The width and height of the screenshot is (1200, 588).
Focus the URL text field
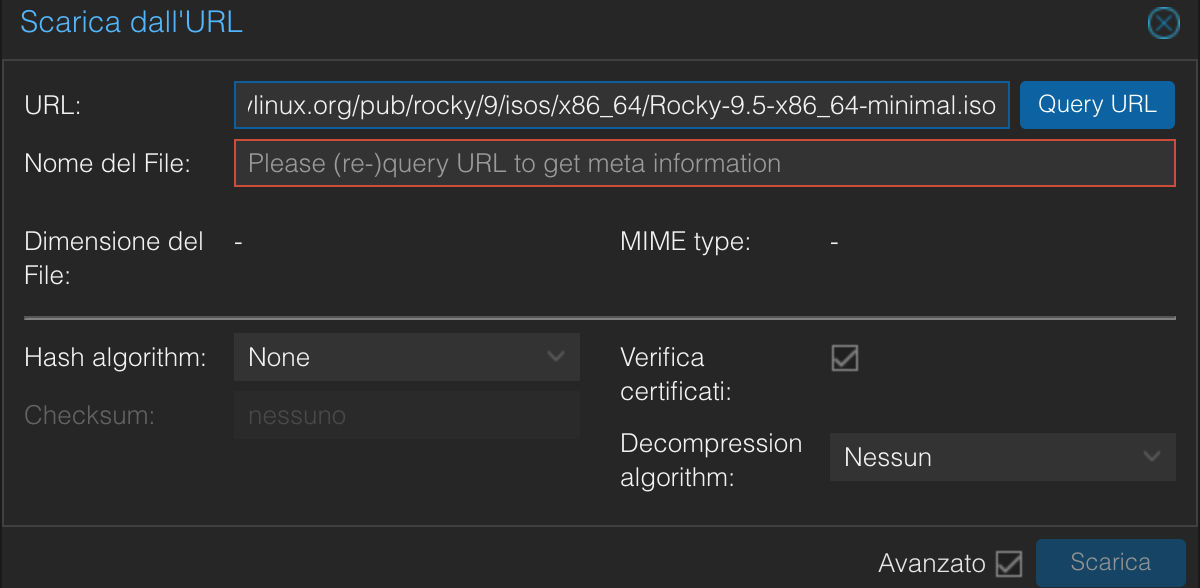point(622,105)
